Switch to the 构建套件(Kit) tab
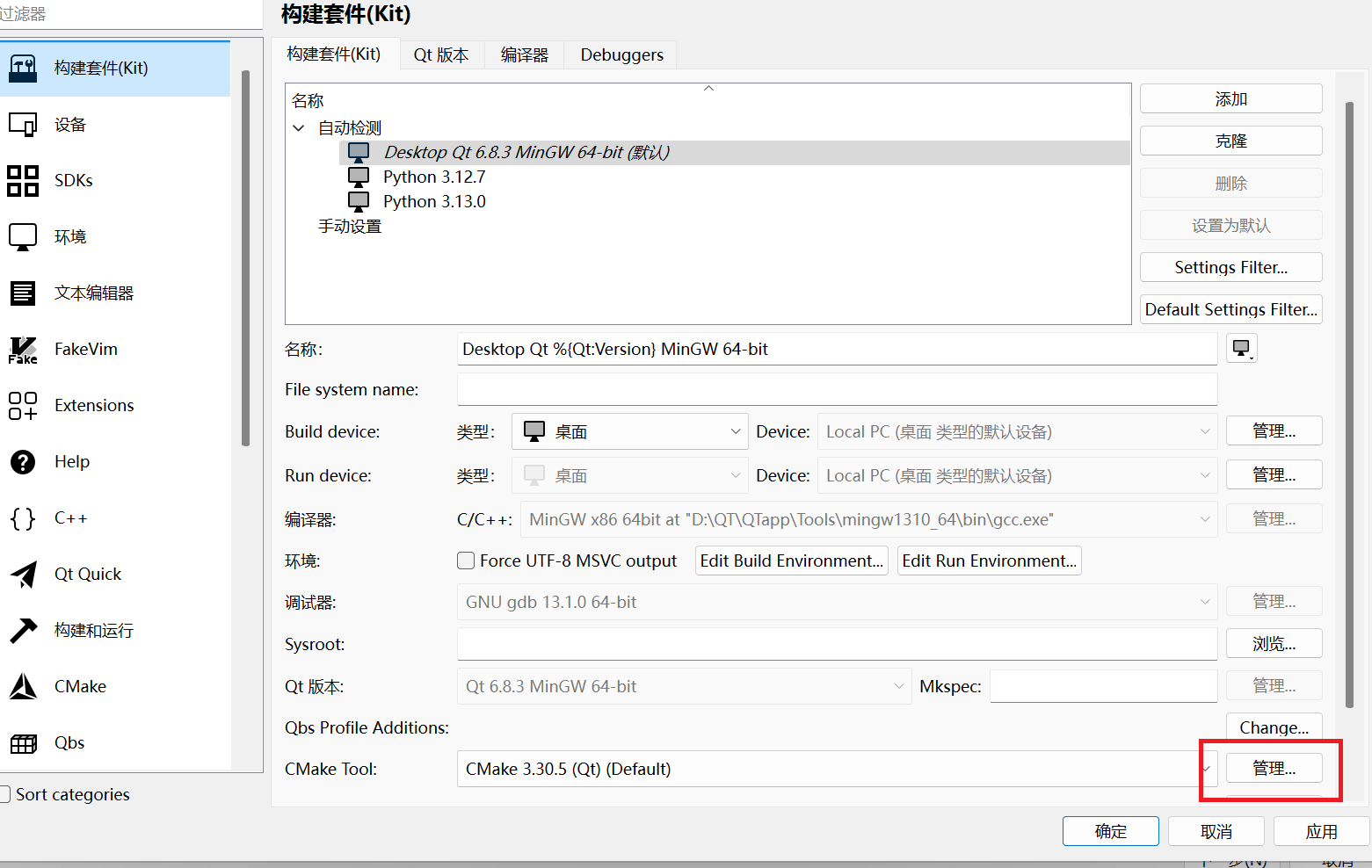The width and height of the screenshot is (1372, 868). pos(335,54)
